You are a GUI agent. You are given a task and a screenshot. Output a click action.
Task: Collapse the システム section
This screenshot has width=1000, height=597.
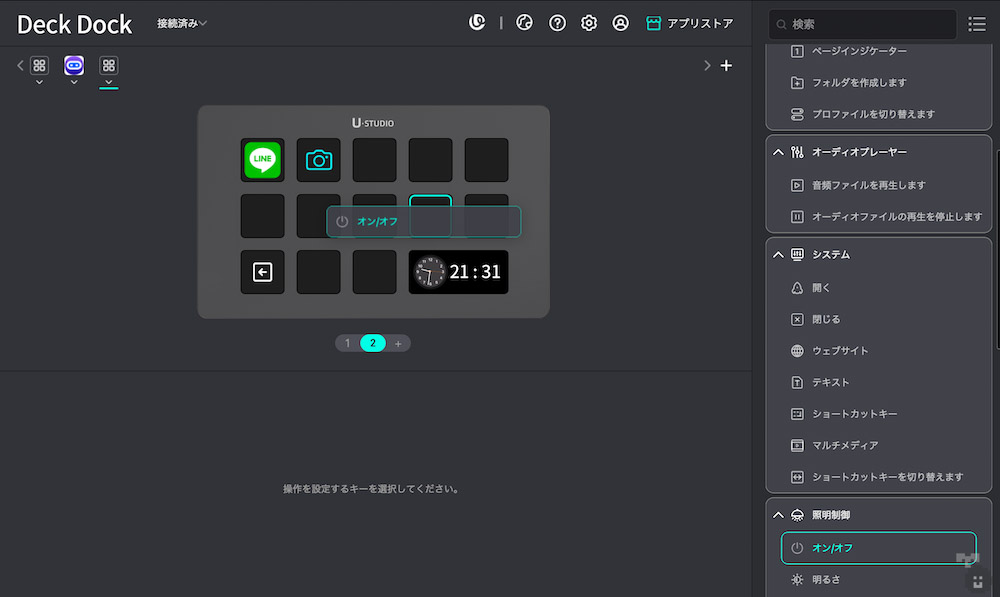(x=778, y=255)
